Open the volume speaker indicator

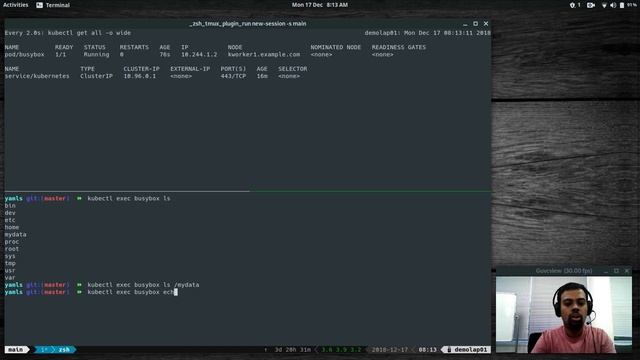(x=613, y=5)
